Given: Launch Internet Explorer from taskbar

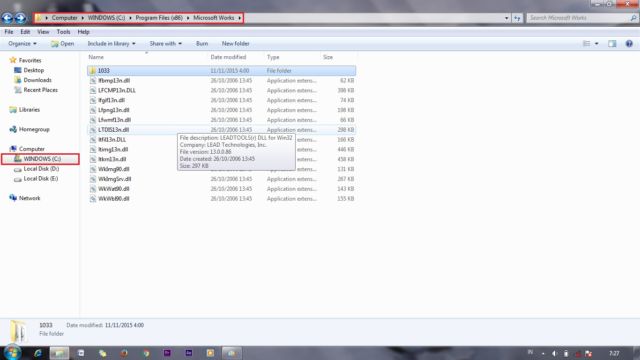Looking at the screenshot, I should coord(38,353).
